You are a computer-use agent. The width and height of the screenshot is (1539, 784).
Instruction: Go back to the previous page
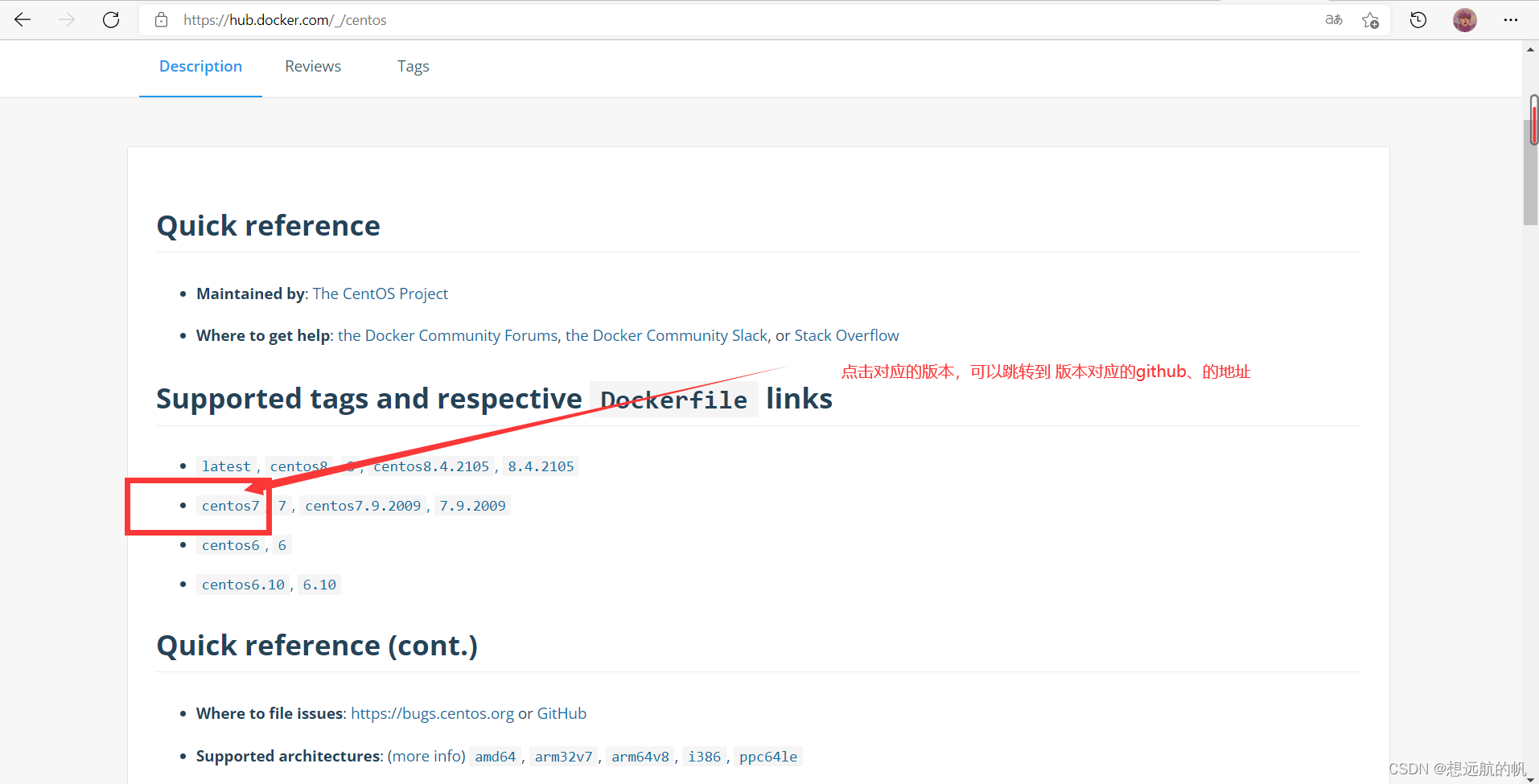pyautogui.click(x=23, y=20)
